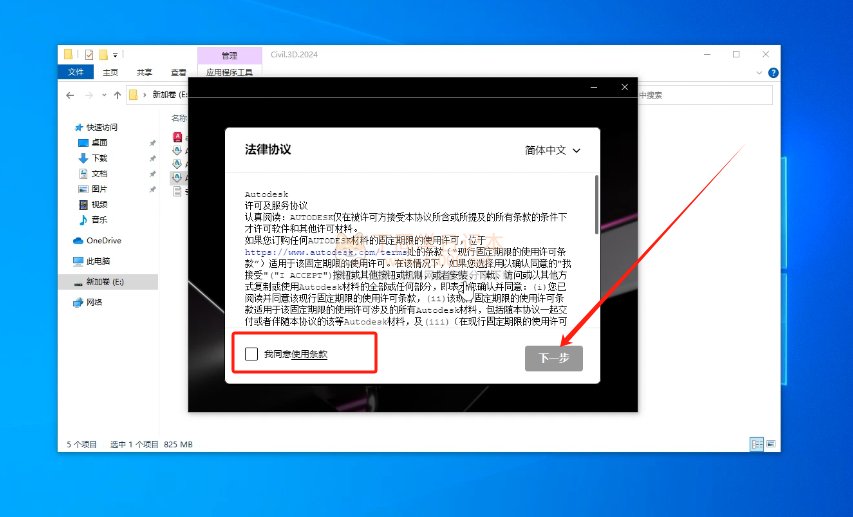853x517 pixels.
Task: Open Explorer help question mark icon
Action: [773, 72]
